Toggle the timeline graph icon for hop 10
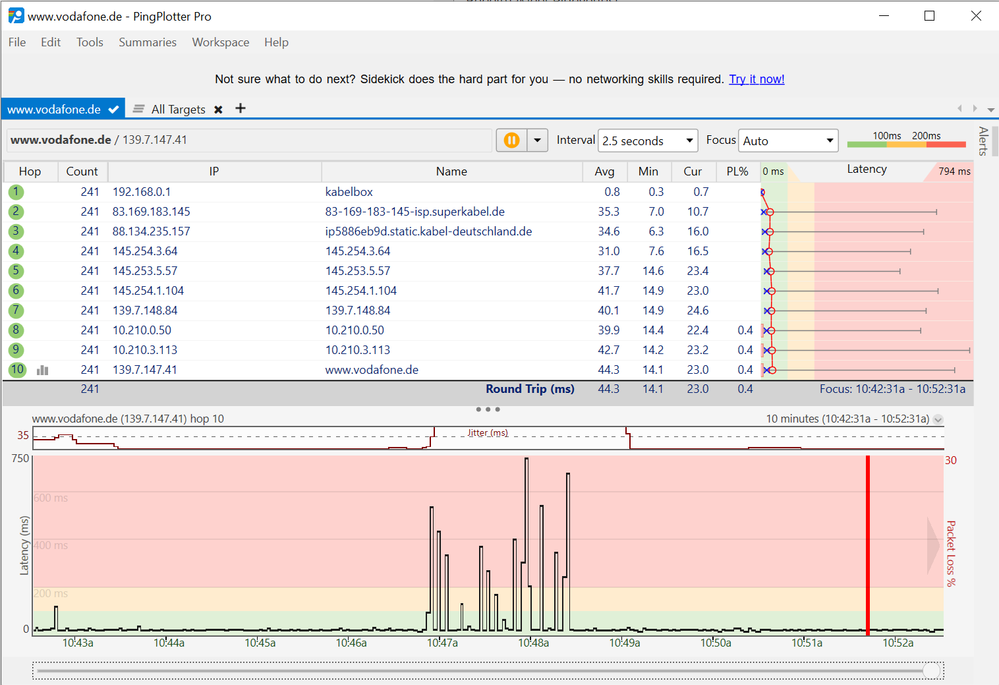Image resolution: width=999 pixels, height=685 pixels. point(43,370)
